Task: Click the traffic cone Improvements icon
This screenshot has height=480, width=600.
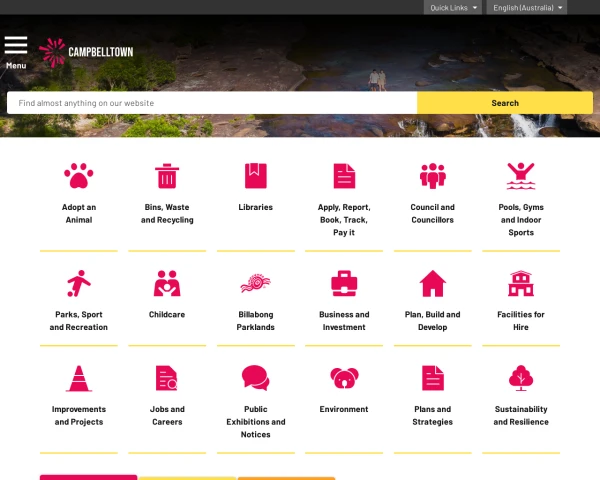Action: point(79,378)
